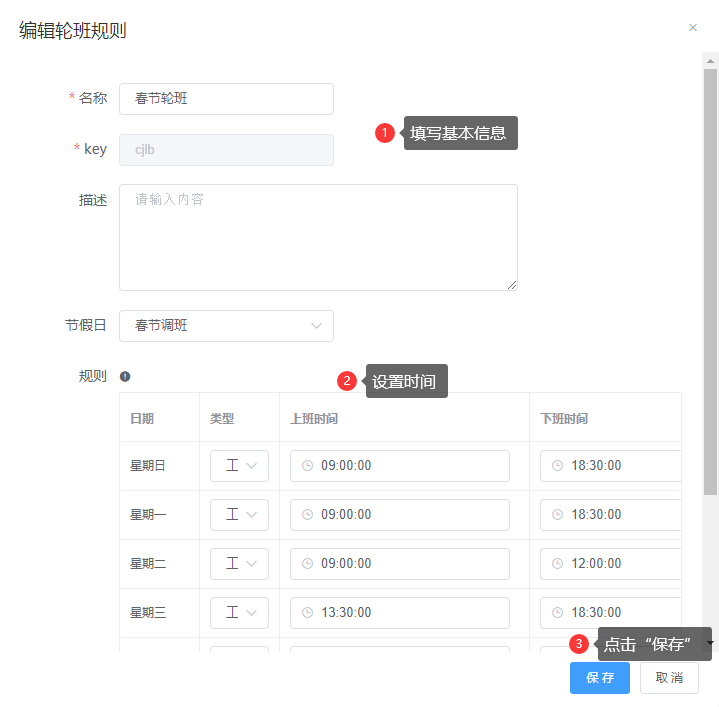Click clock icon in 星期二 上班时间 field
The width and height of the screenshot is (719, 707).
coord(307,563)
